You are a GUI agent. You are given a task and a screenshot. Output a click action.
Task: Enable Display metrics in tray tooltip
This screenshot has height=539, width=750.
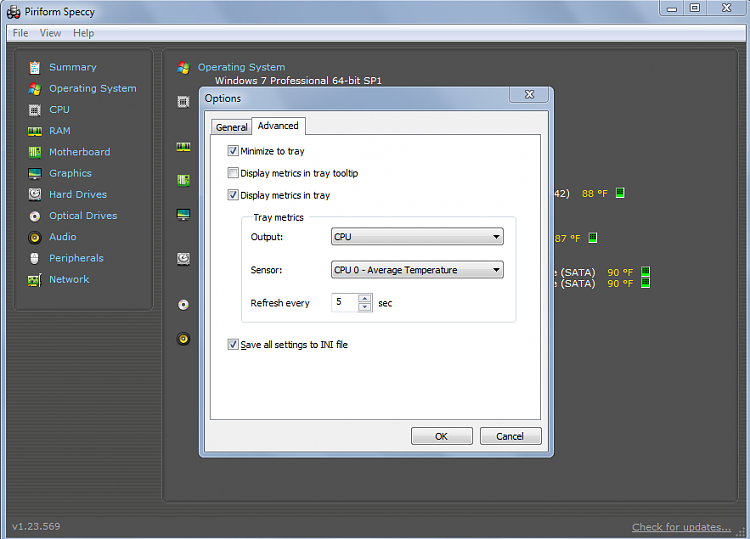click(x=233, y=173)
